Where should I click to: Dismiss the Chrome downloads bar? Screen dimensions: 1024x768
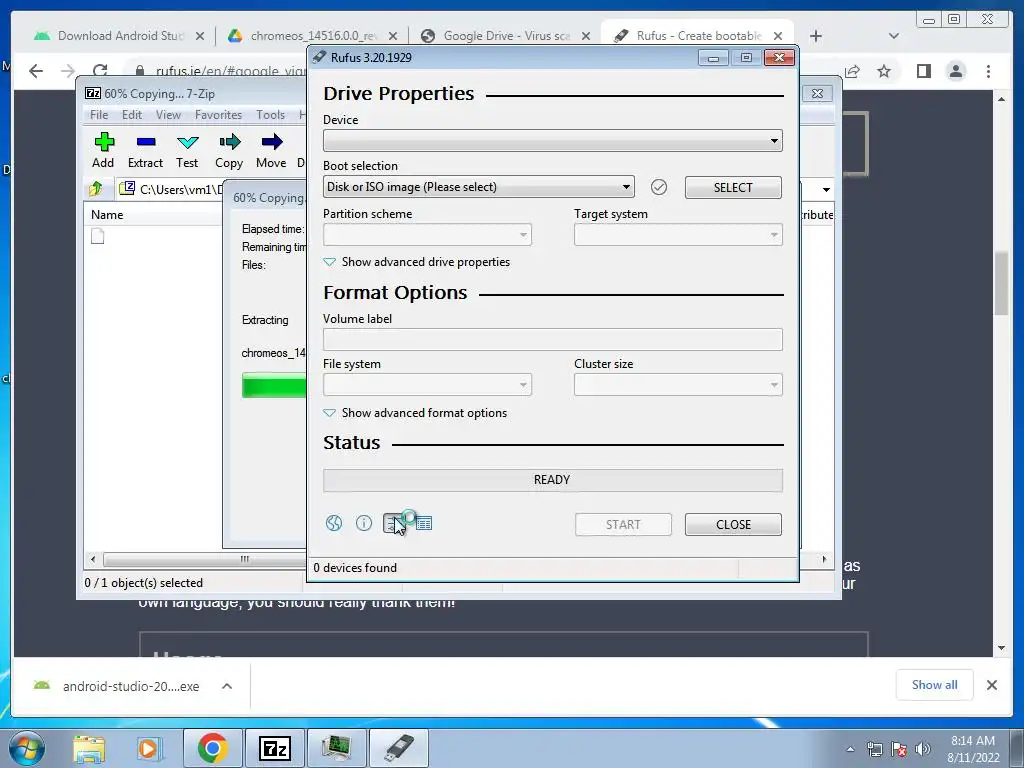point(991,684)
